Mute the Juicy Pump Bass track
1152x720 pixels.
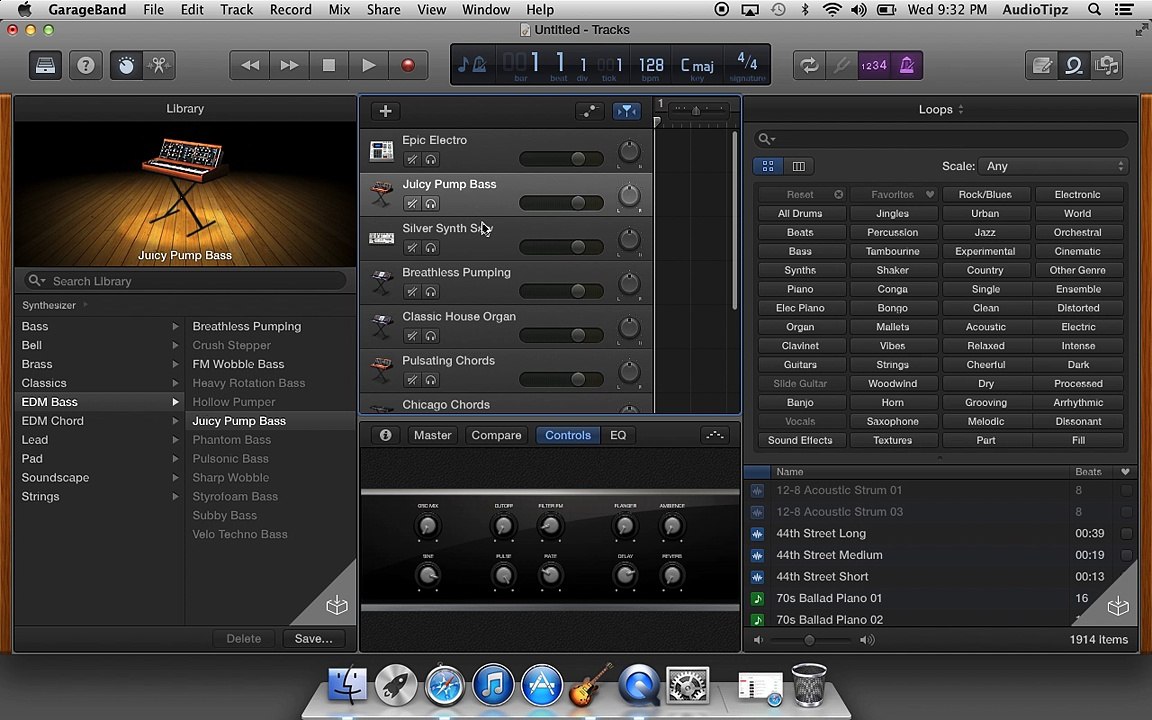point(412,204)
